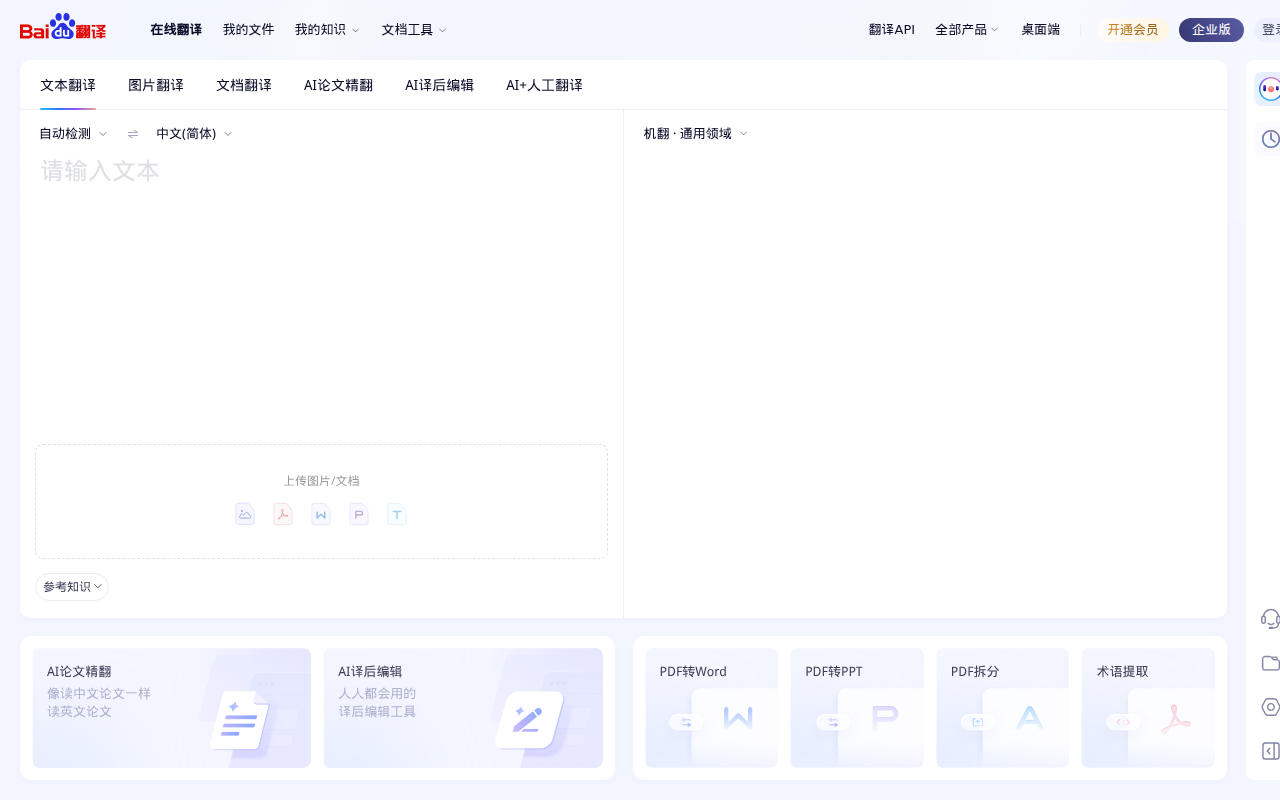Viewport: 1280px width, 800px height.
Task: Click the 开通会员 membership button
Action: (x=1133, y=30)
